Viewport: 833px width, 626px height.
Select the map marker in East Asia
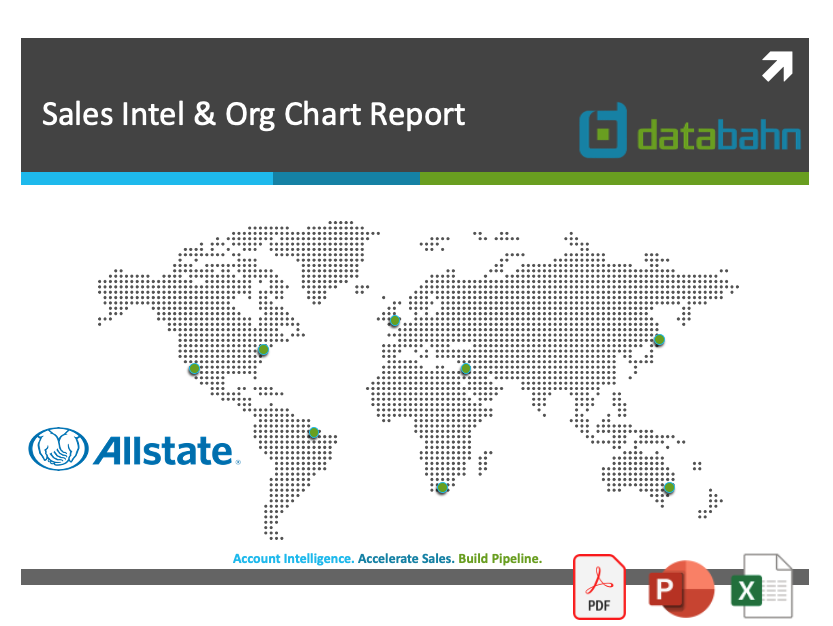(659, 340)
